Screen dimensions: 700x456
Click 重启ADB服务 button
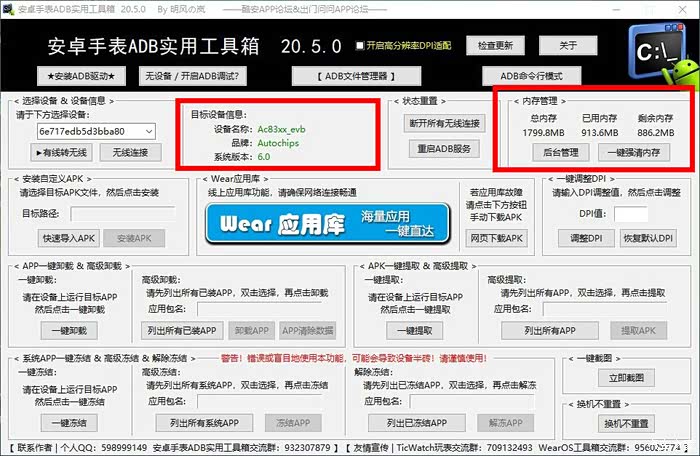tap(444, 149)
